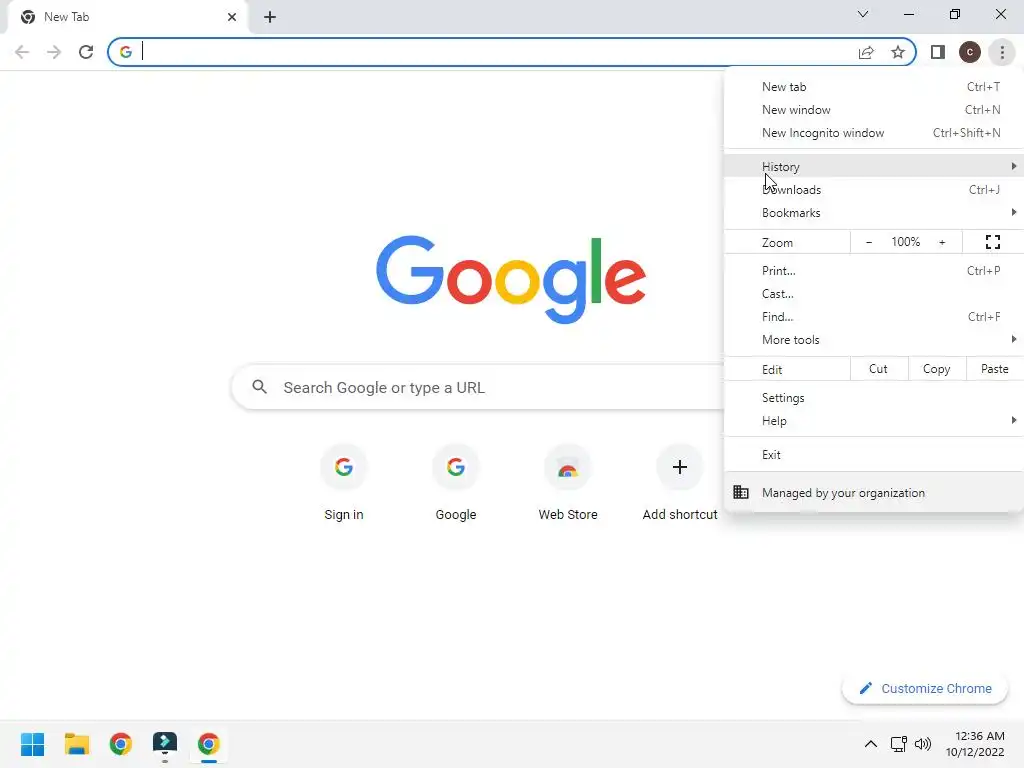Click Exit in the menu
Screen dimensions: 1024x768
click(874, 455)
